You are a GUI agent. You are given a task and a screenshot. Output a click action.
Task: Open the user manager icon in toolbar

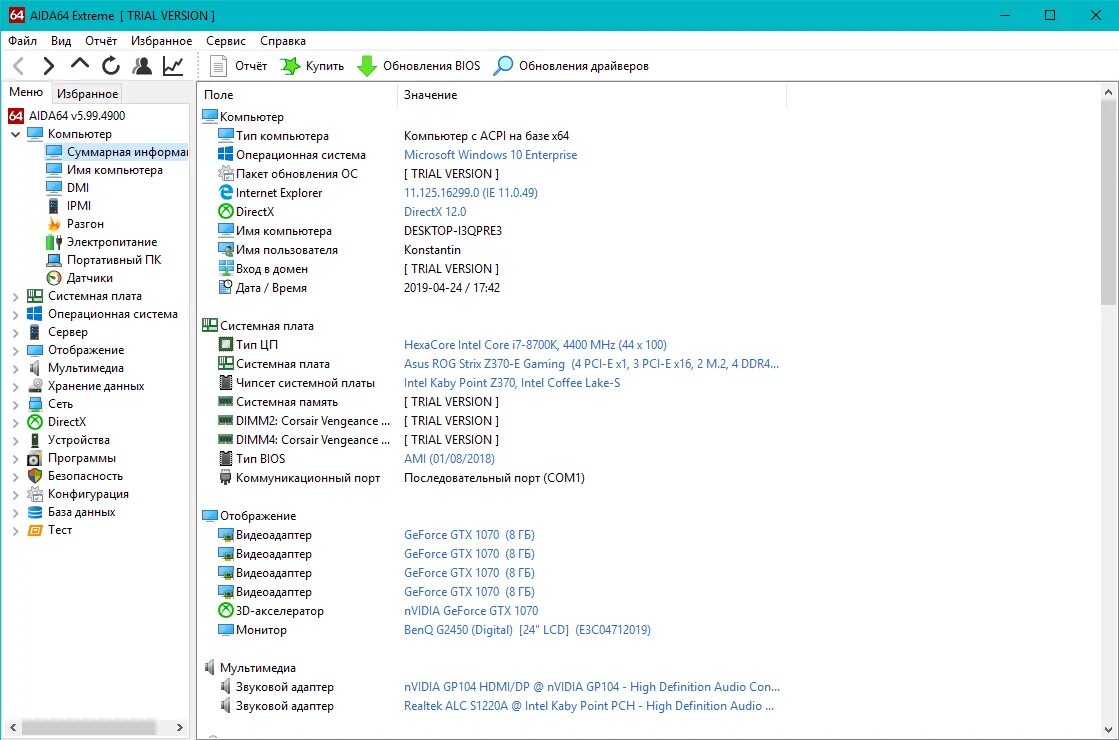coord(142,66)
